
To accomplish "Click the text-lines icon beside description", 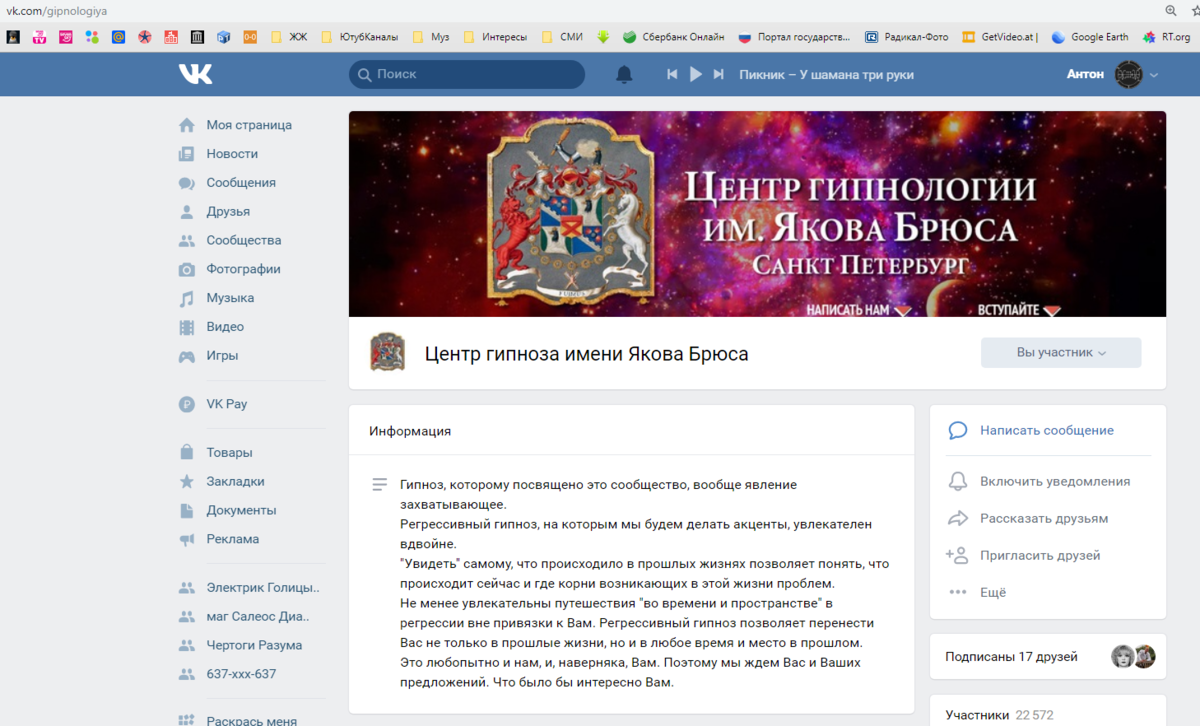I will (379, 484).
